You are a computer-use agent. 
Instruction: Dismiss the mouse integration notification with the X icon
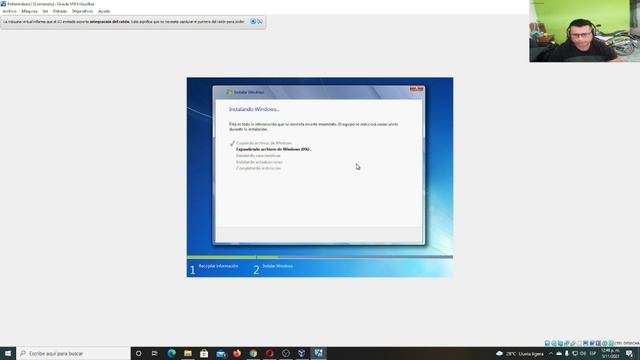point(253,21)
